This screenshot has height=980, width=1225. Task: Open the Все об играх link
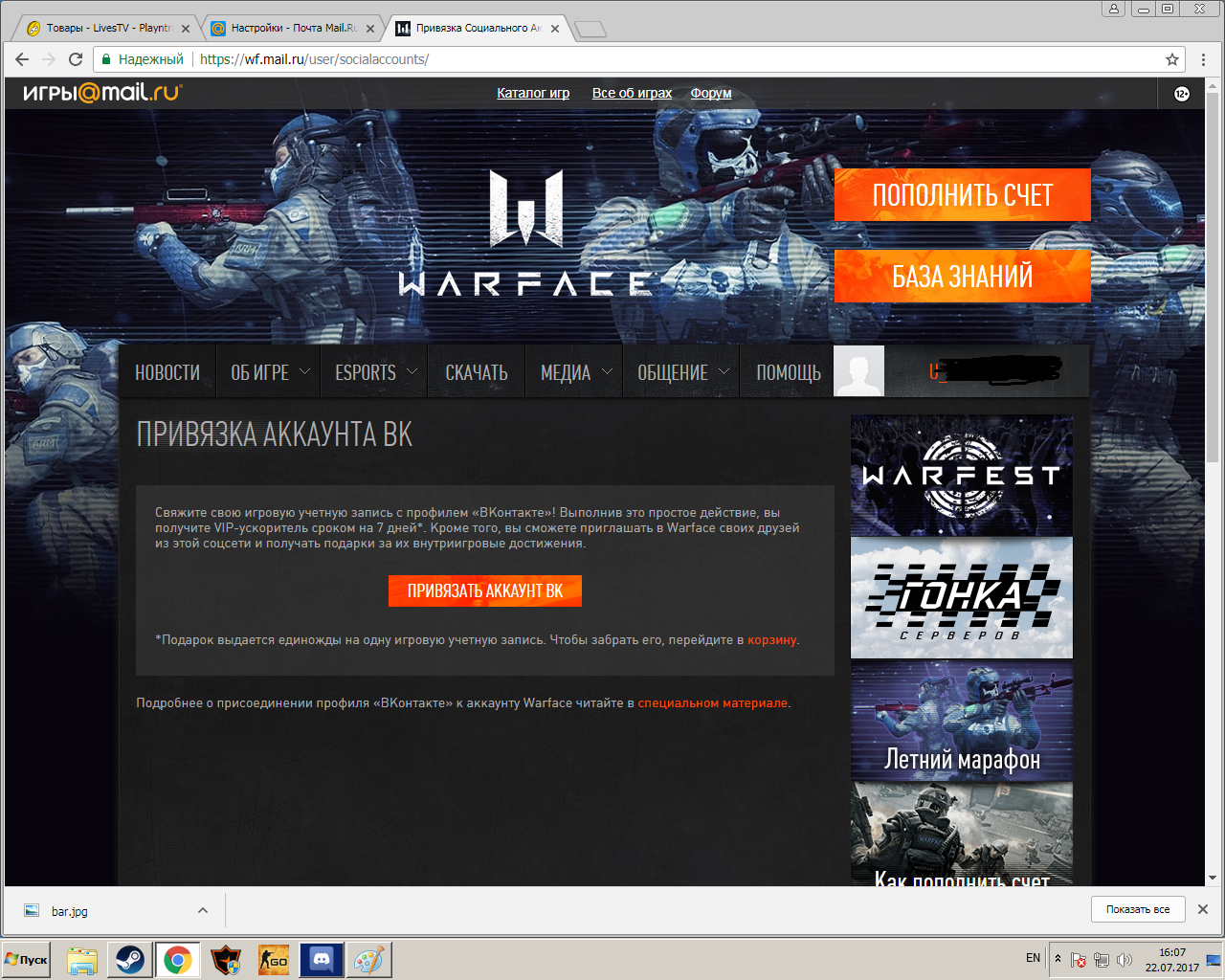point(632,93)
